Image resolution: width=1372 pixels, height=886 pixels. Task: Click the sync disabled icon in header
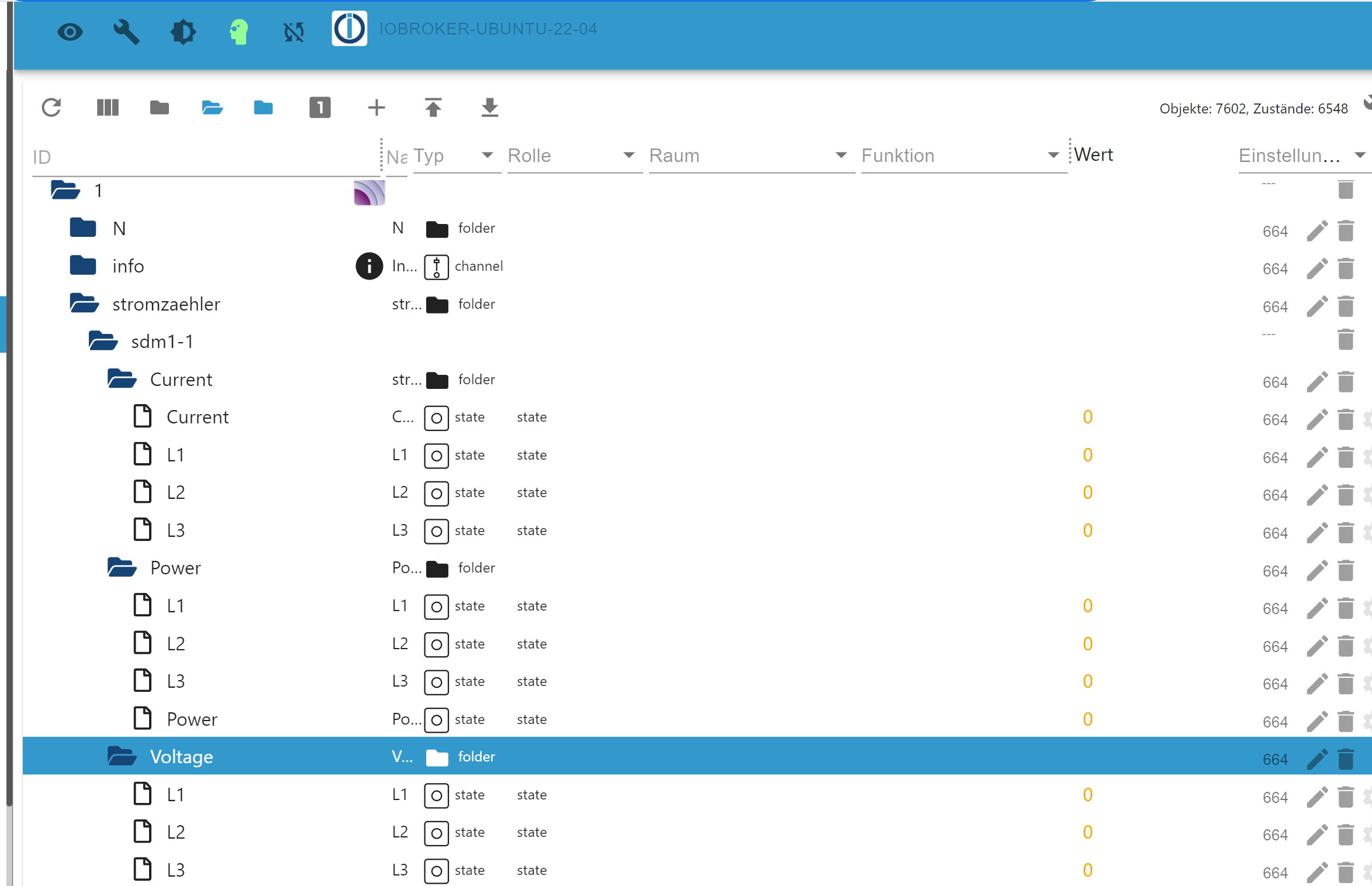(294, 32)
